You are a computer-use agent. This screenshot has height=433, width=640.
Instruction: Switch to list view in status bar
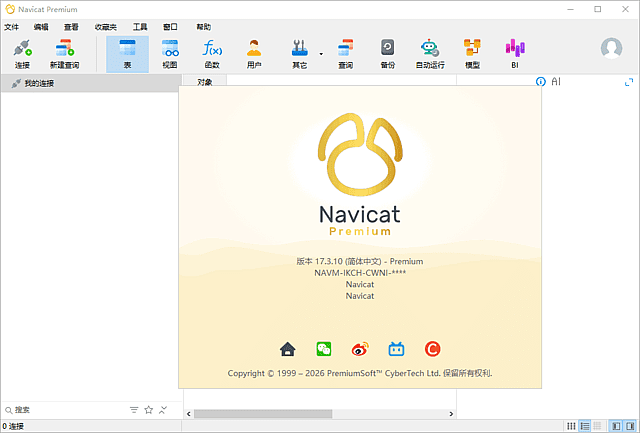point(585,426)
